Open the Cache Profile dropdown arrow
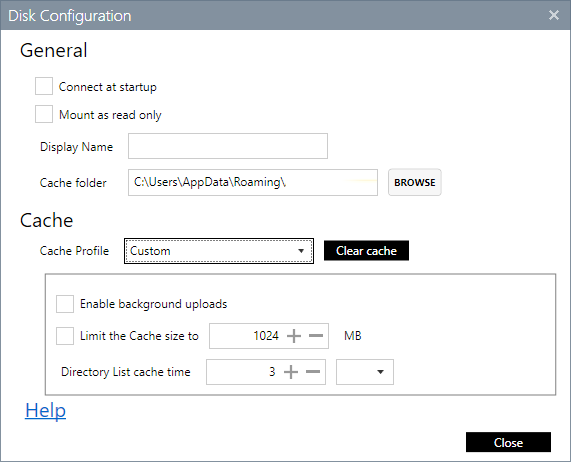Image resolution: width=571 pixels, height=462 pixels. 301,251
